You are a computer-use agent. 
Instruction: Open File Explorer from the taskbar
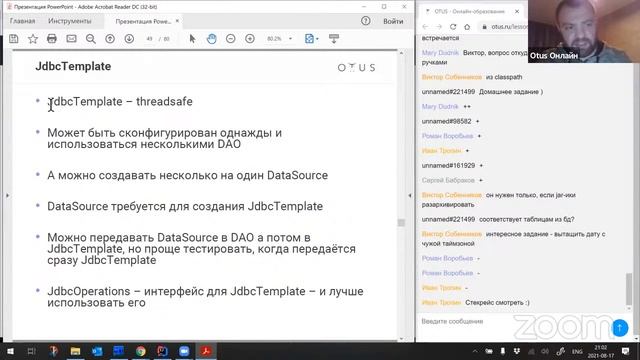click(75, 351)
